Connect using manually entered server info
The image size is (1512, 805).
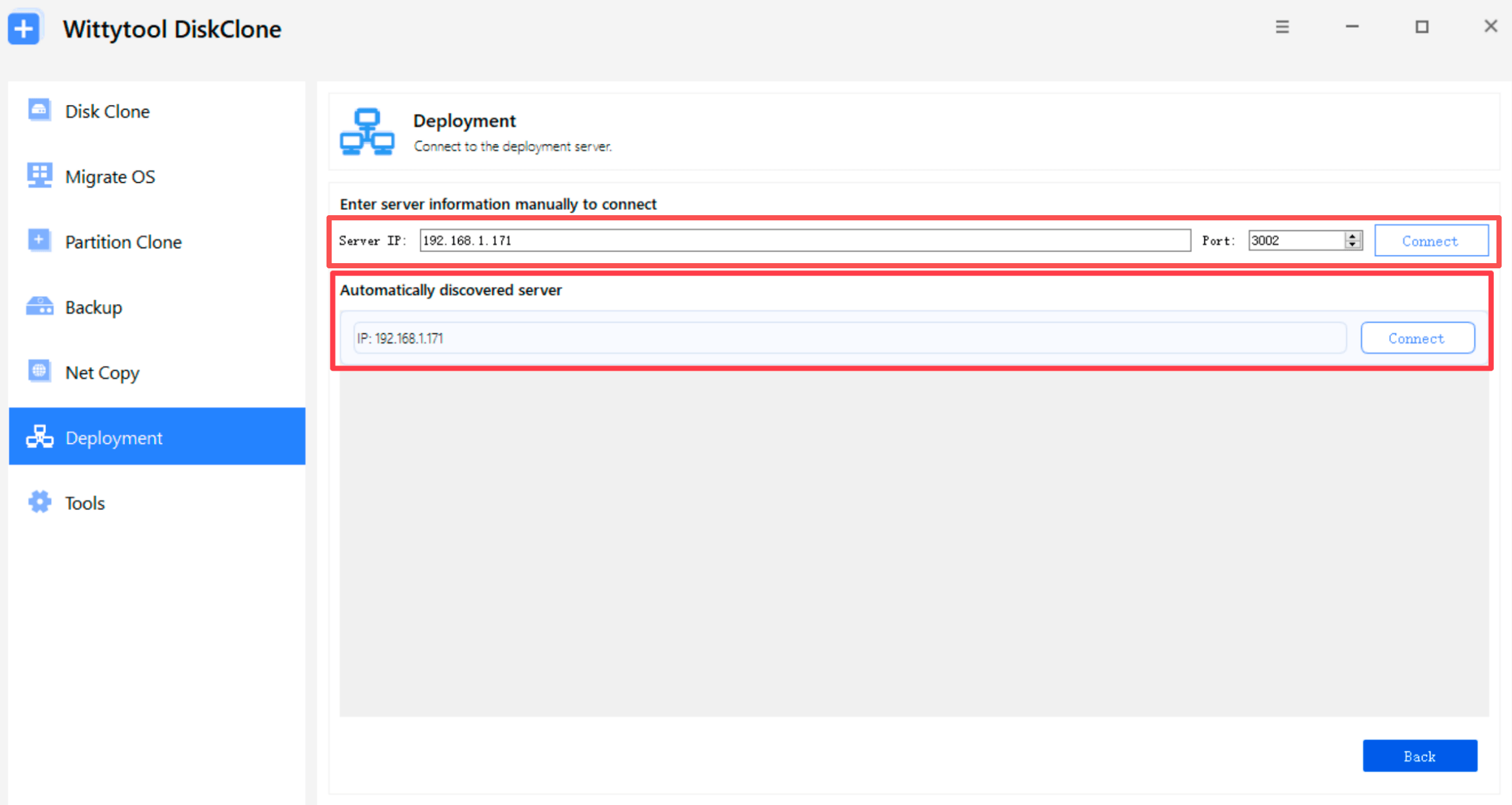click(1431, 240)
